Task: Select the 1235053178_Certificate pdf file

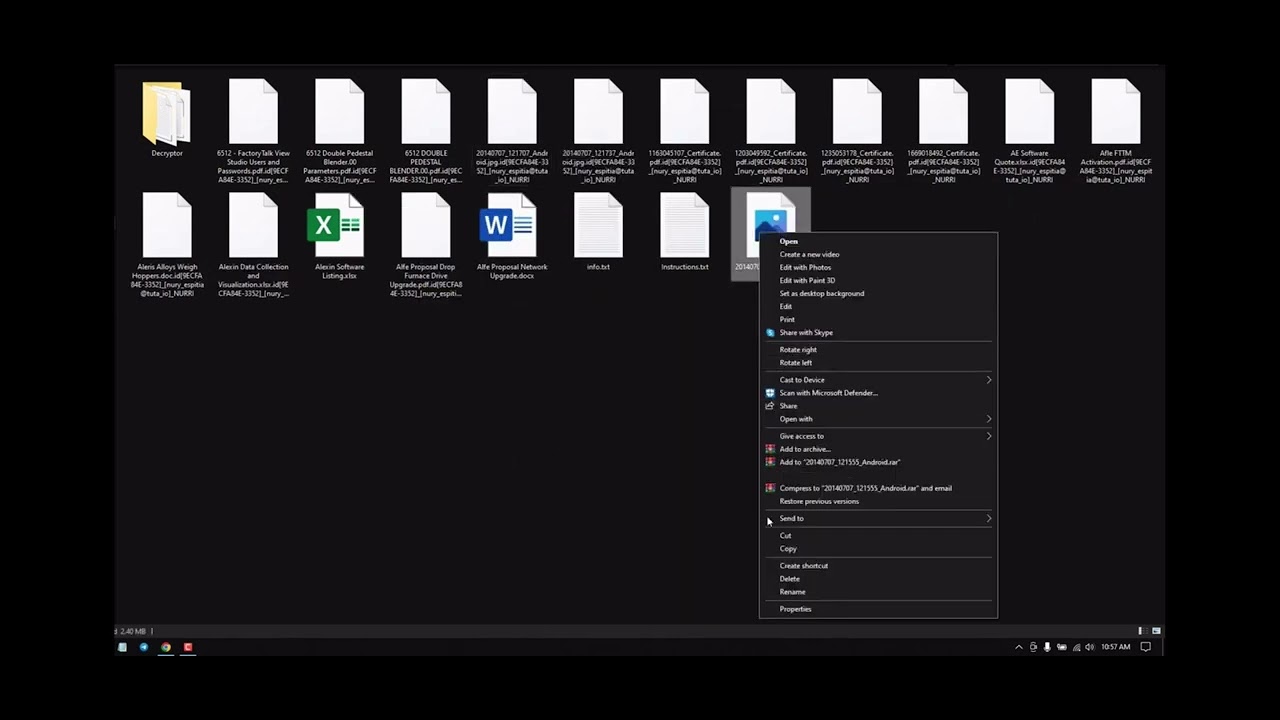Action: [x=857, y=131]
